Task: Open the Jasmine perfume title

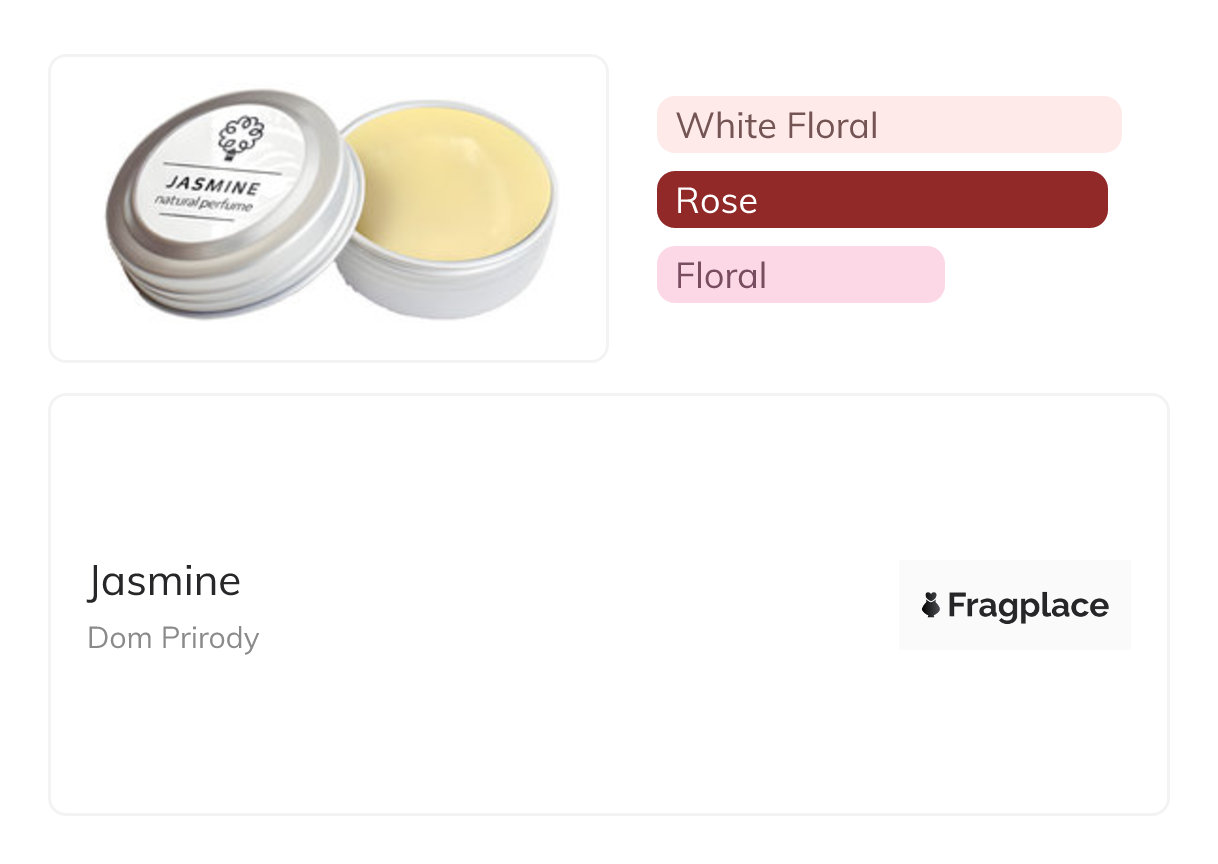Action: tap(164, 581)
